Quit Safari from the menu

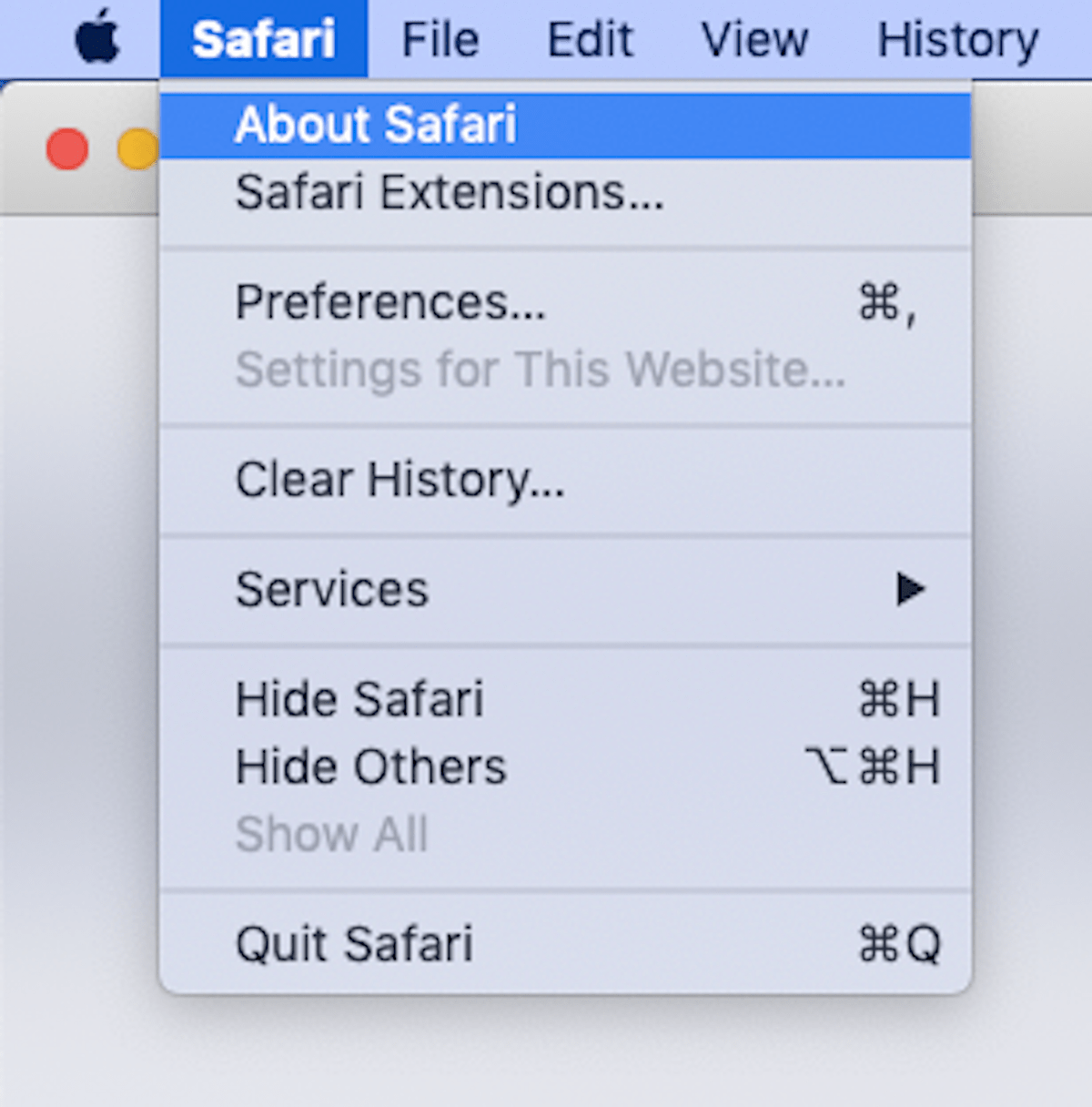tap(355, 944)
